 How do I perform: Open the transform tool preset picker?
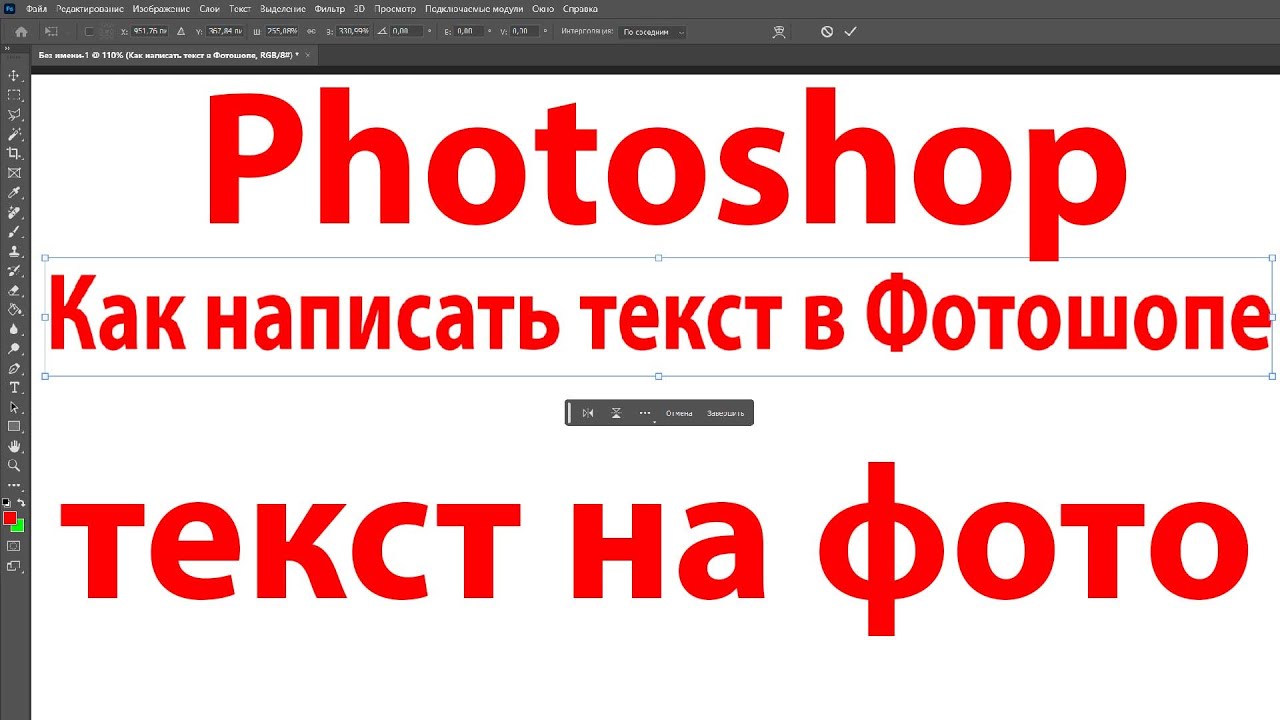[x=51, y=32]
